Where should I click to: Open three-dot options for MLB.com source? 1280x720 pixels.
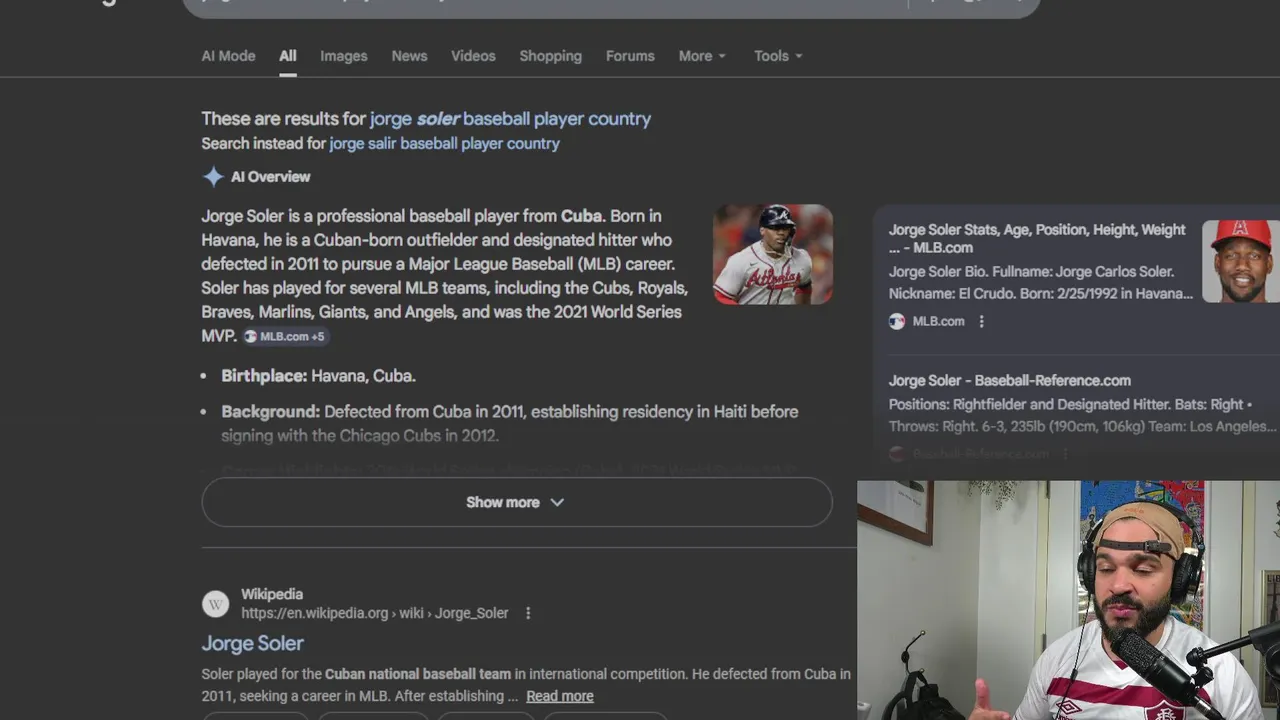tap(981, 321)
